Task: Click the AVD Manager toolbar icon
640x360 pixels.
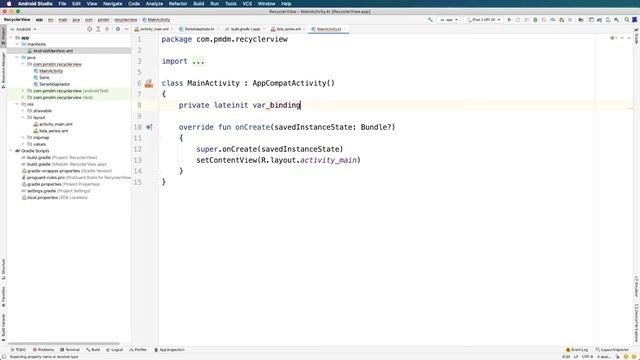Action: coord(608,20)
